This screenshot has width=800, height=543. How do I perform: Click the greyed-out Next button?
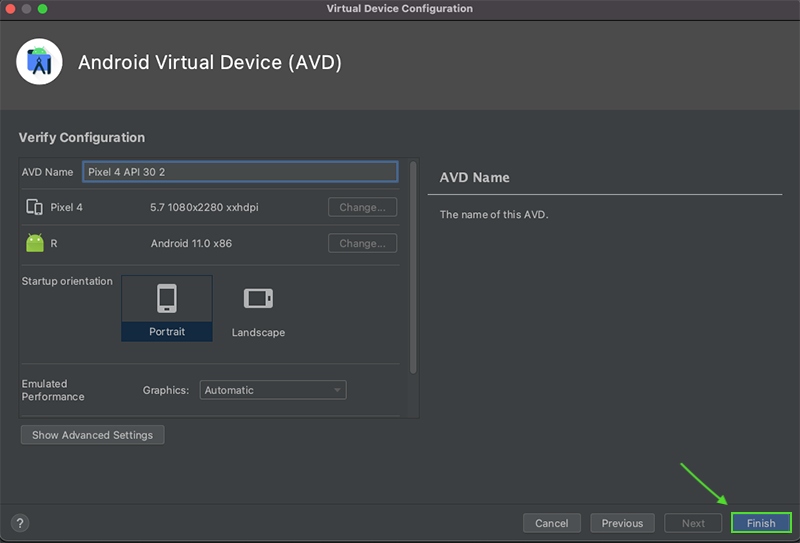tap(693, 523)
